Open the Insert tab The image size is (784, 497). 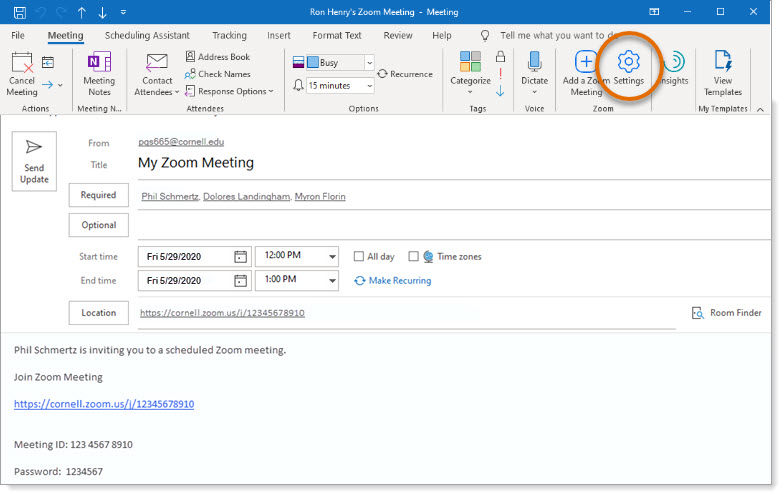pyautogui.click(x=278, y=36)
